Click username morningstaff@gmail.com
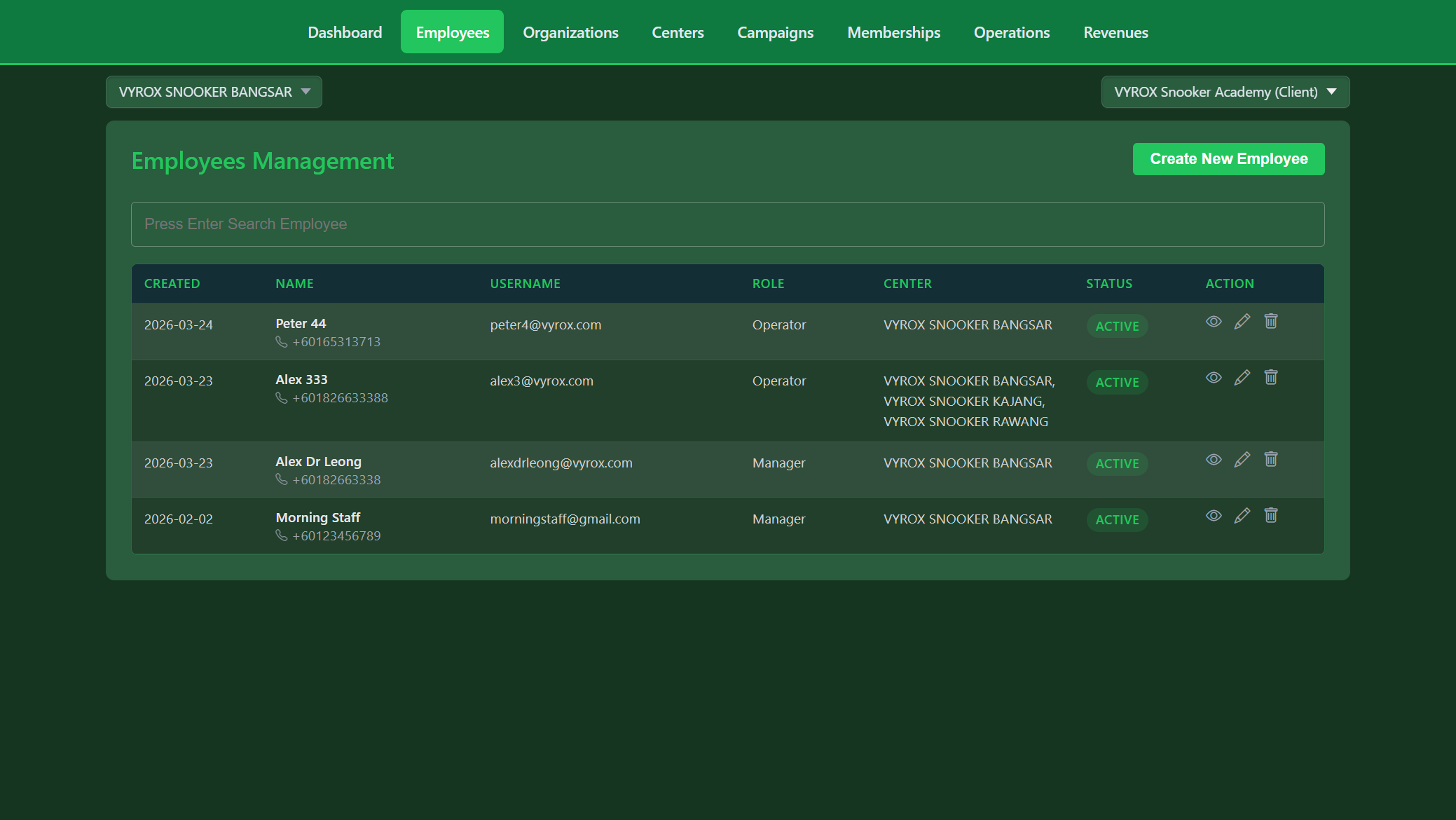Image resolution: width=1456 pixels, height=820 pixels. pos(565,519)
